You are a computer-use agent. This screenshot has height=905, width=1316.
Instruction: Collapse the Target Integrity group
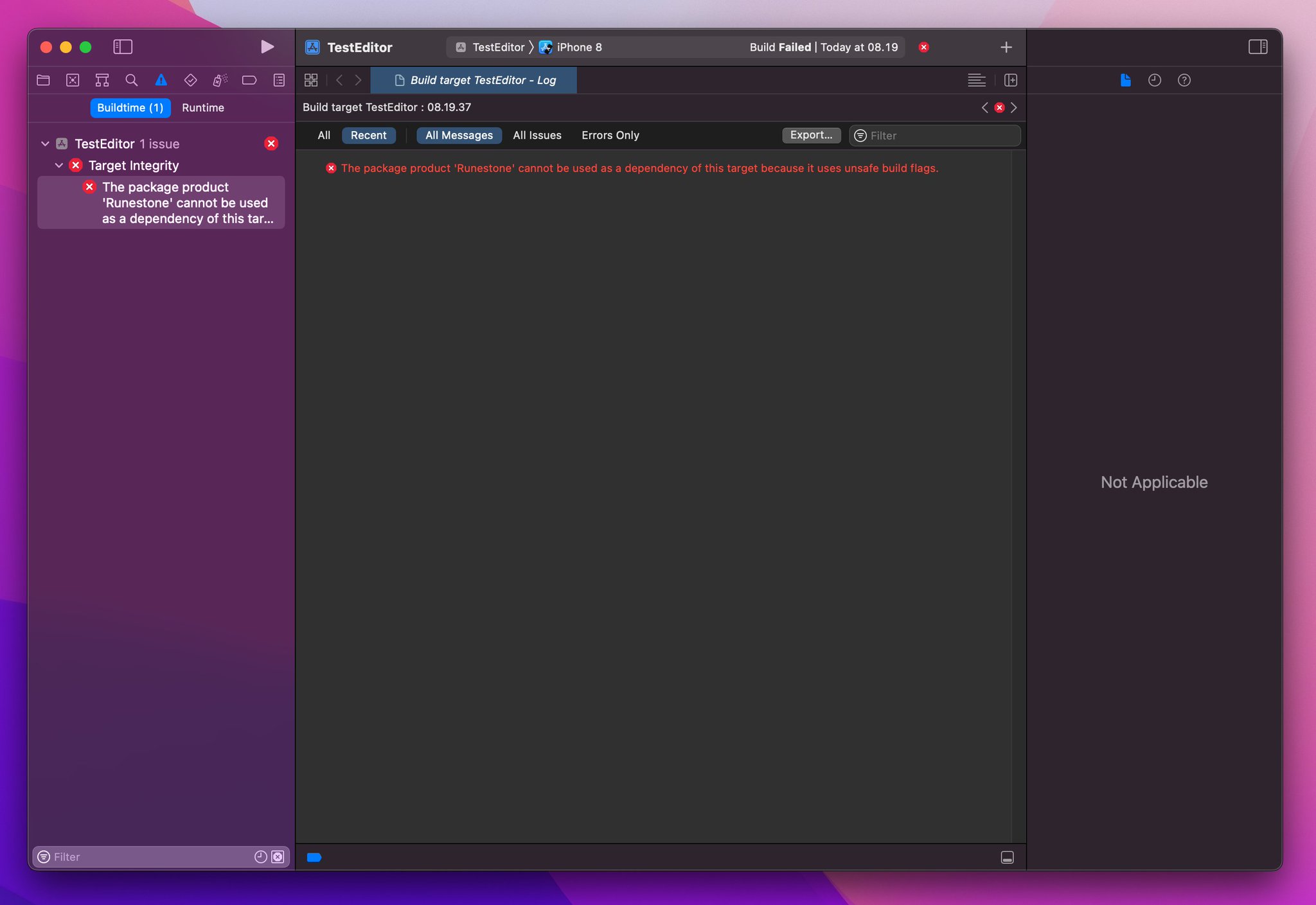pyautogui.click(x=59, y=166)
